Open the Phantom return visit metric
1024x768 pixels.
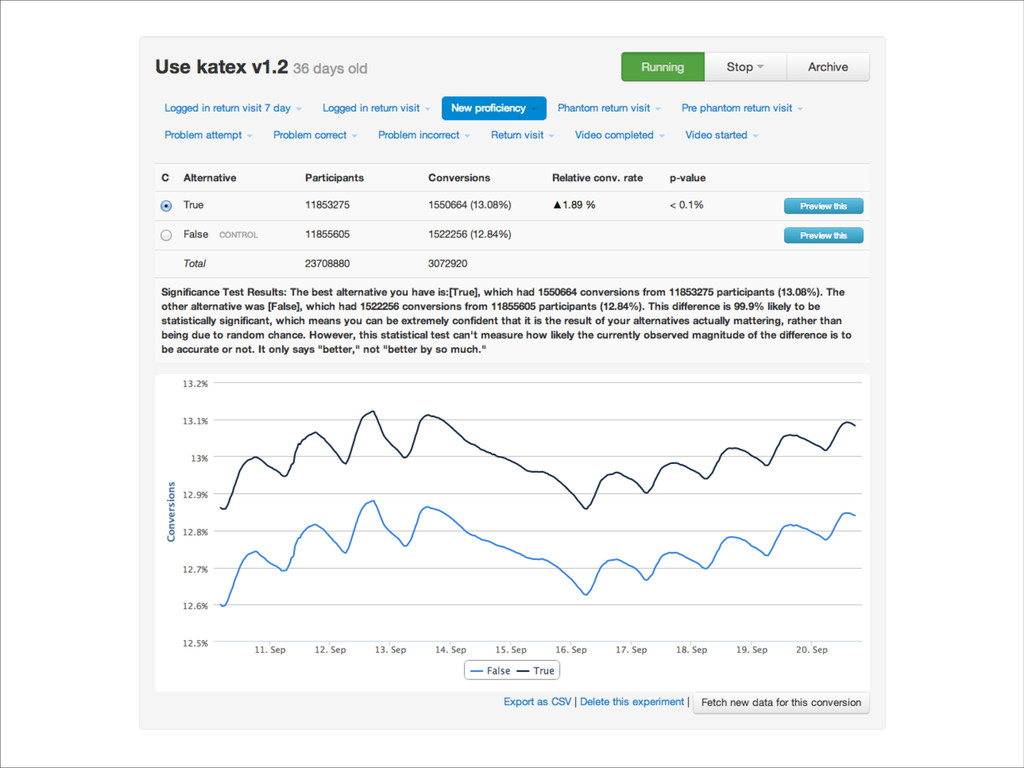(x=609, y=108)
